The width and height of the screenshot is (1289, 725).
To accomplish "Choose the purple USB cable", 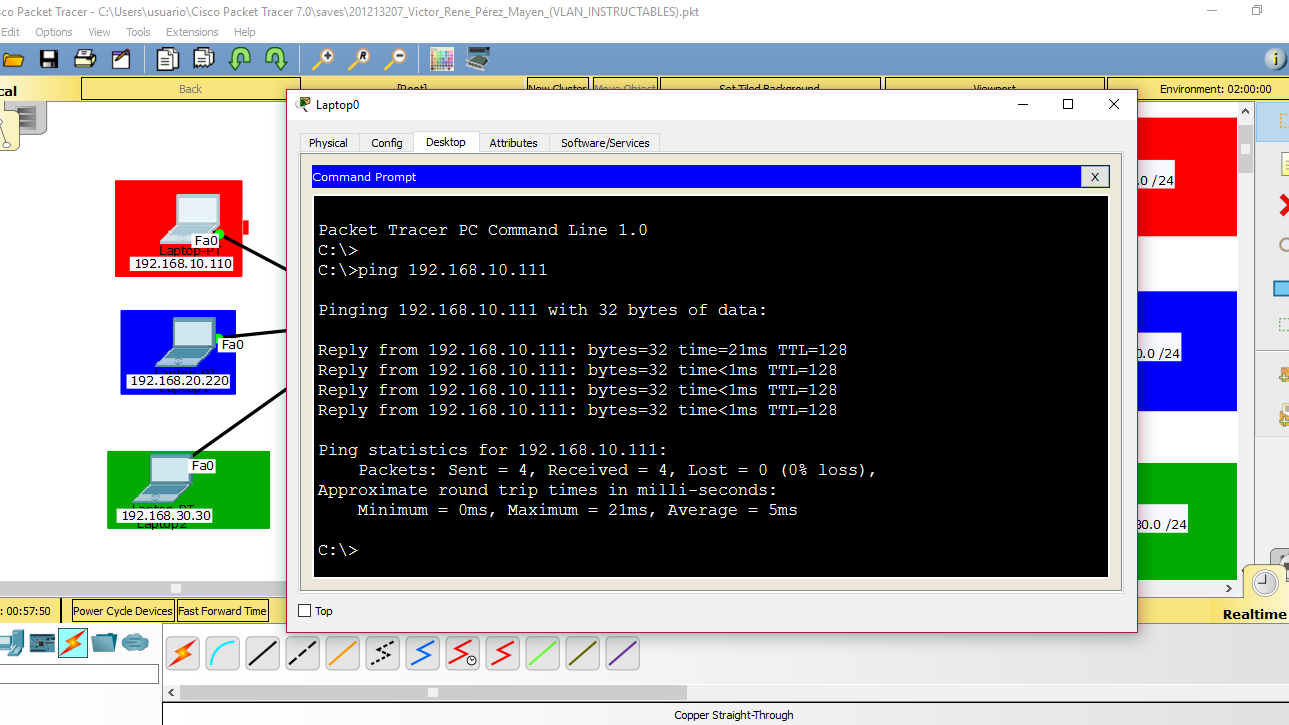I will pos(623,654).
